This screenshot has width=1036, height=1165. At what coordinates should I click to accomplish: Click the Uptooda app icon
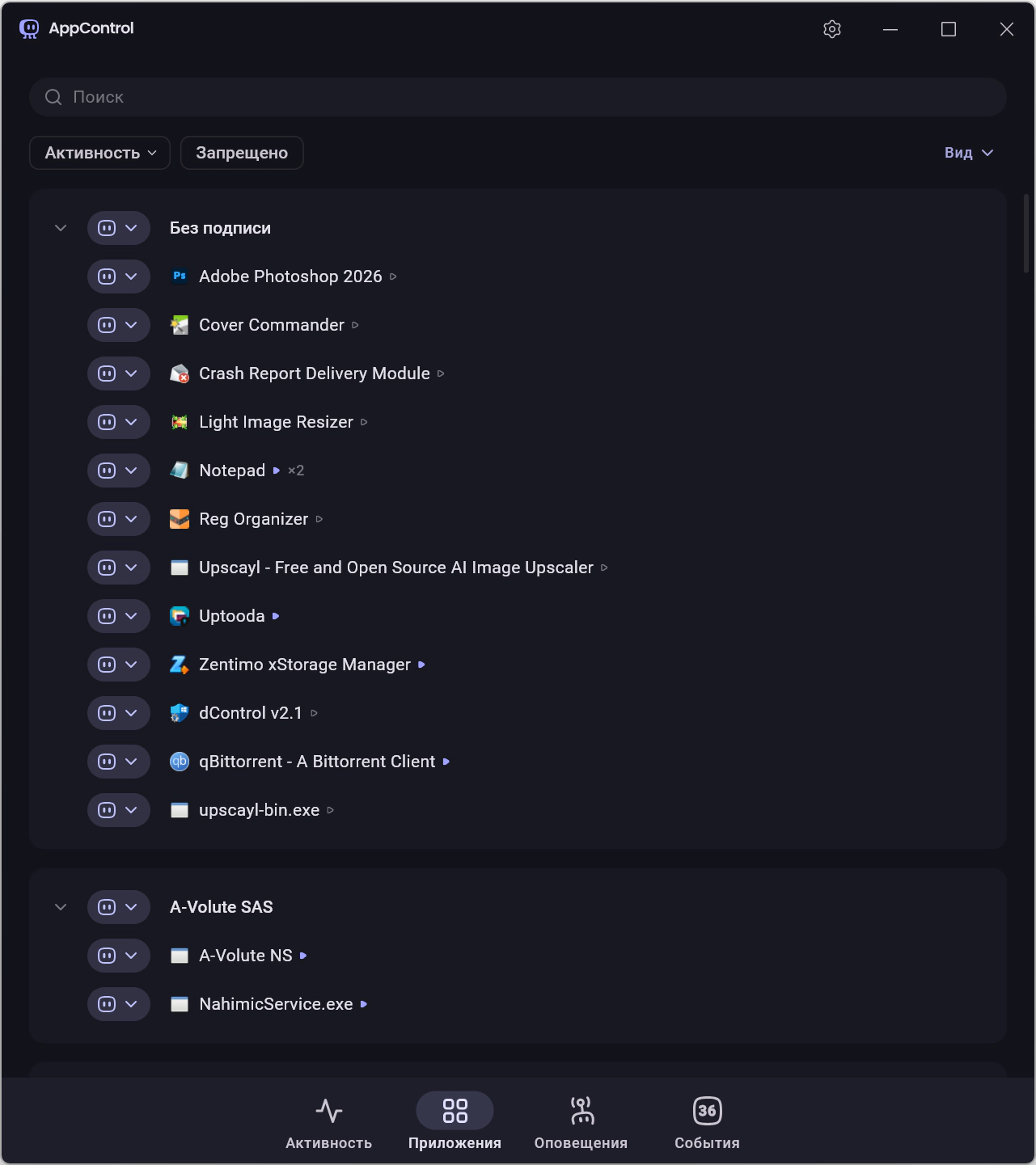coord(180,616)
